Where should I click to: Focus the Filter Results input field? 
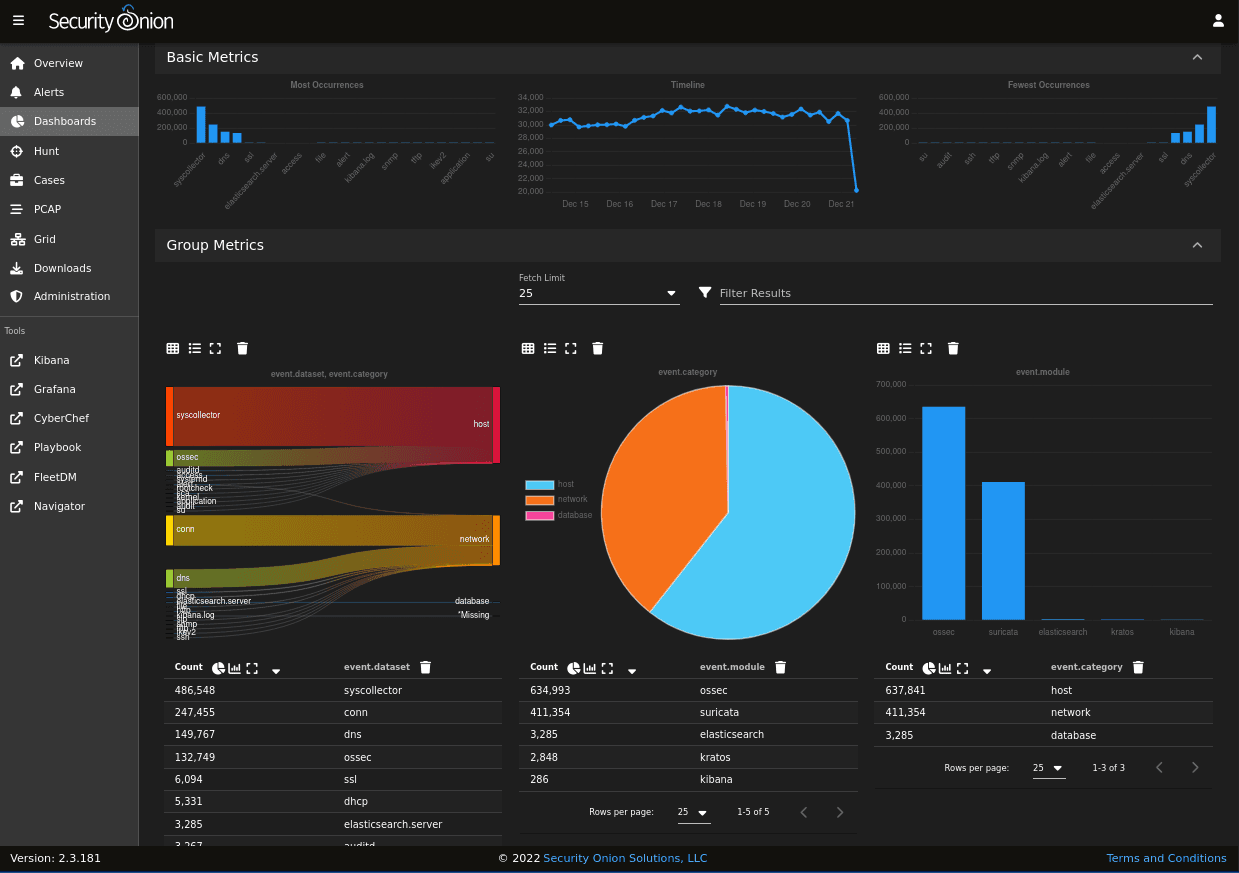click(x=965, y=293)
